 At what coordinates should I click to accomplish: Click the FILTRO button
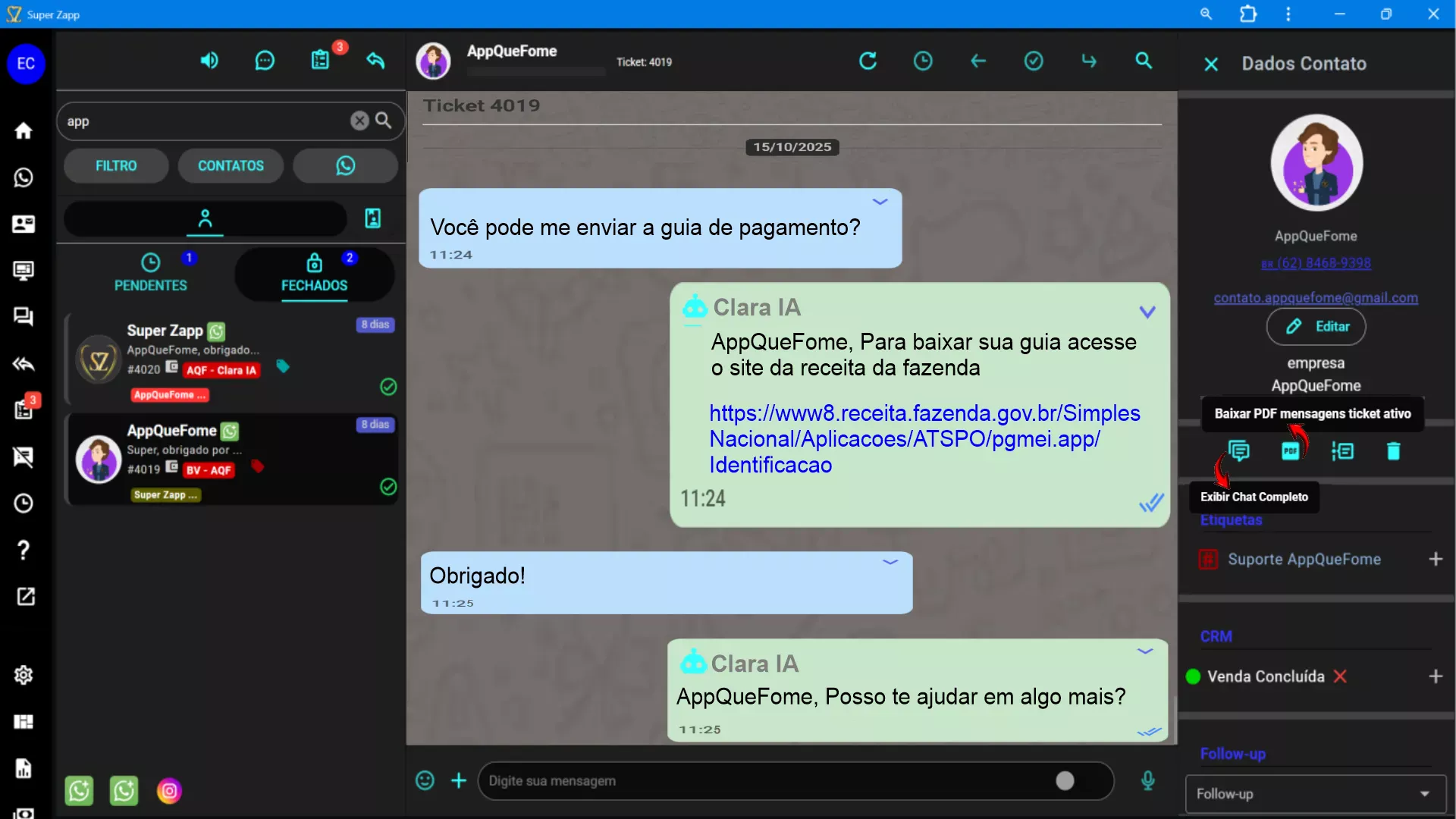[116, 165]
